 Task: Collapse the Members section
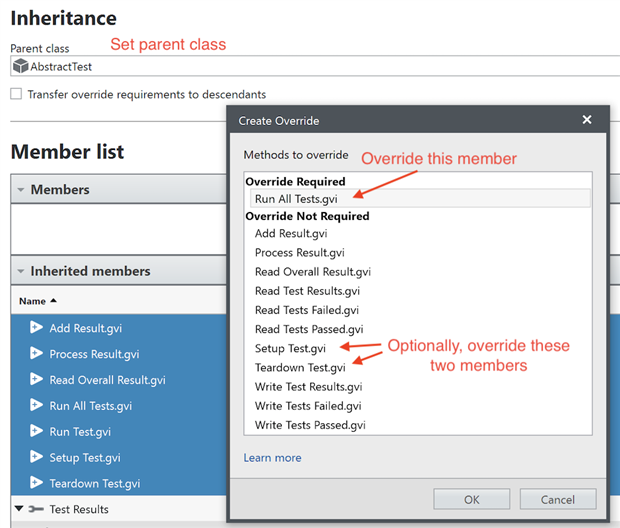pos(20,190)
